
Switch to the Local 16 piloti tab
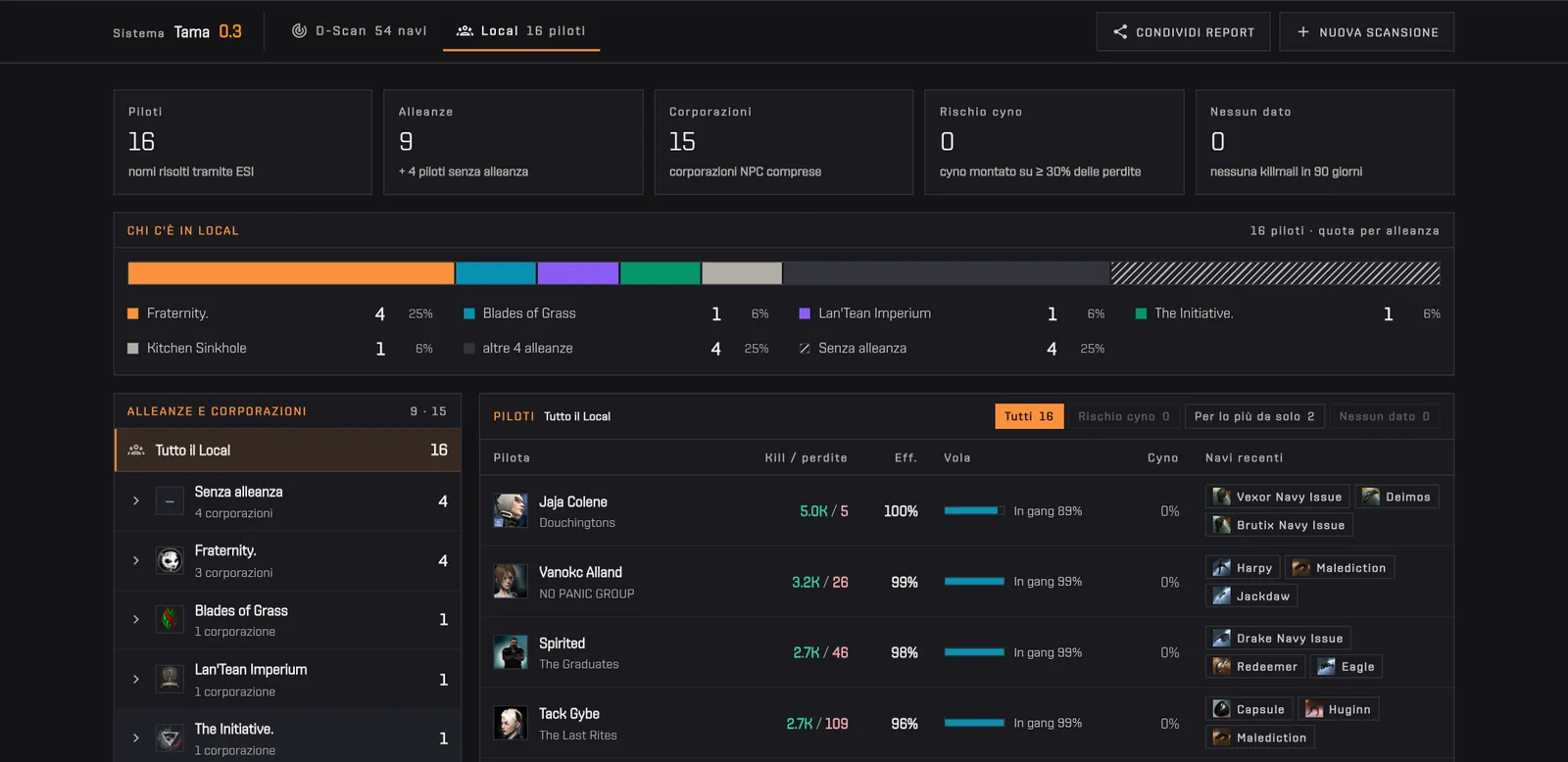click(x=521, y=30)
